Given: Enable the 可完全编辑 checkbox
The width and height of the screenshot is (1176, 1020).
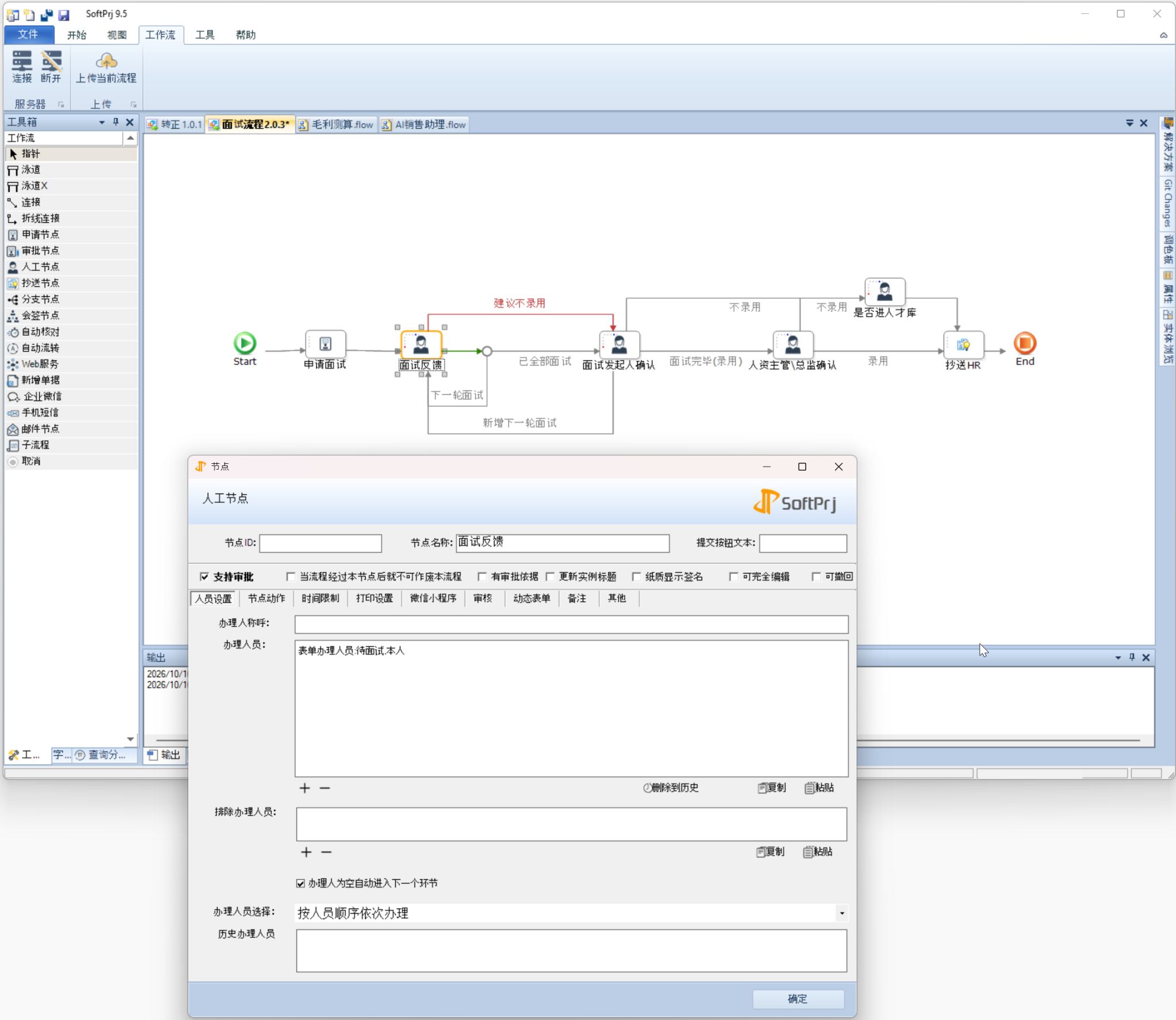Looking at the screenshot, I should [x=734, y=576].
